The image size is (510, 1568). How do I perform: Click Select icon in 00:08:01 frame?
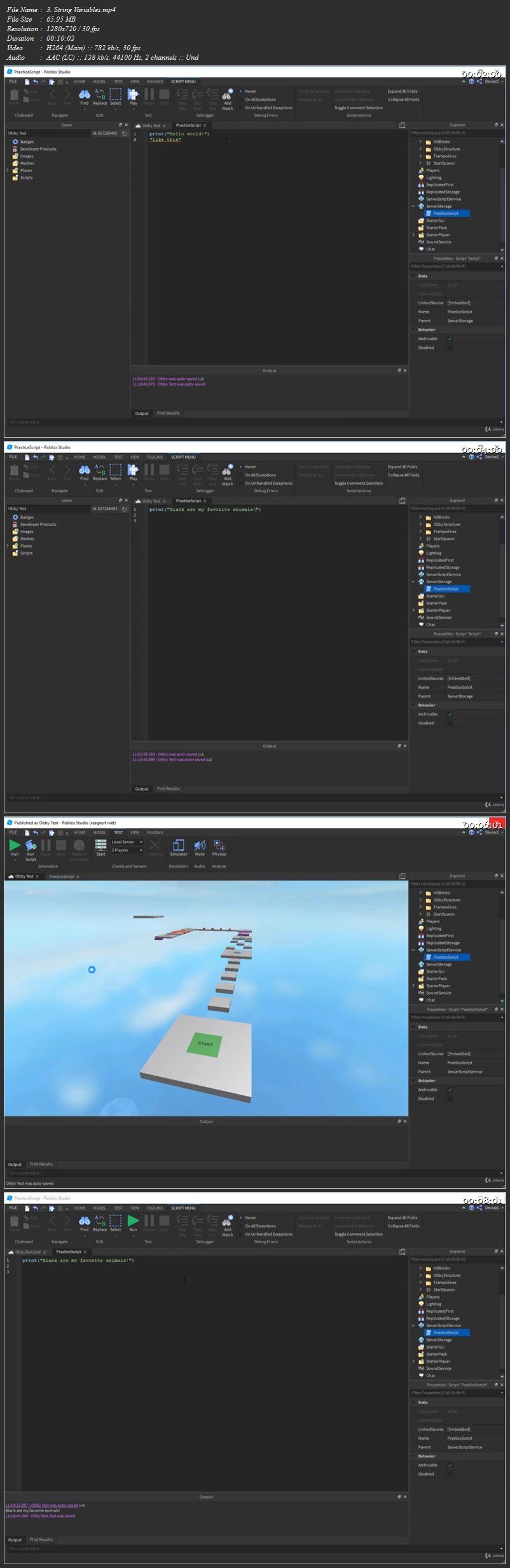116,1220
